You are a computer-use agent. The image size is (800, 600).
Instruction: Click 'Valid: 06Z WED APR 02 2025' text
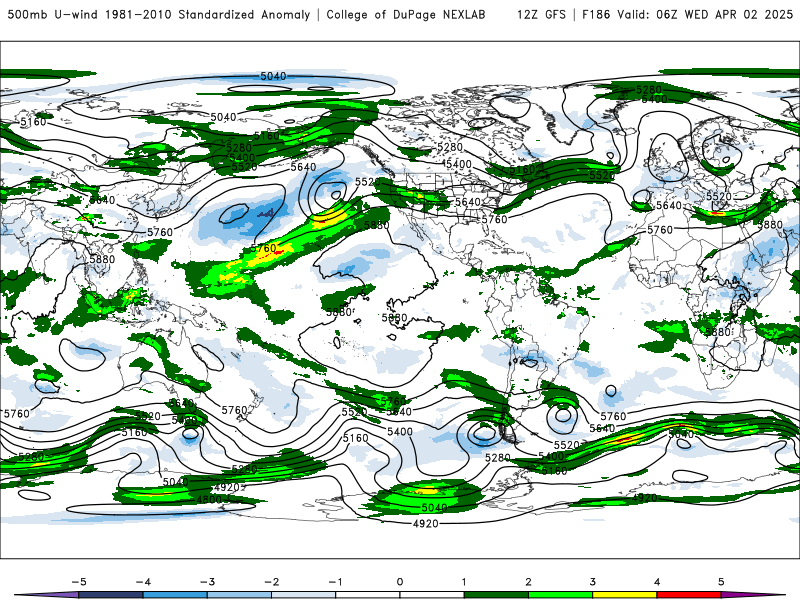pos(705,14)
